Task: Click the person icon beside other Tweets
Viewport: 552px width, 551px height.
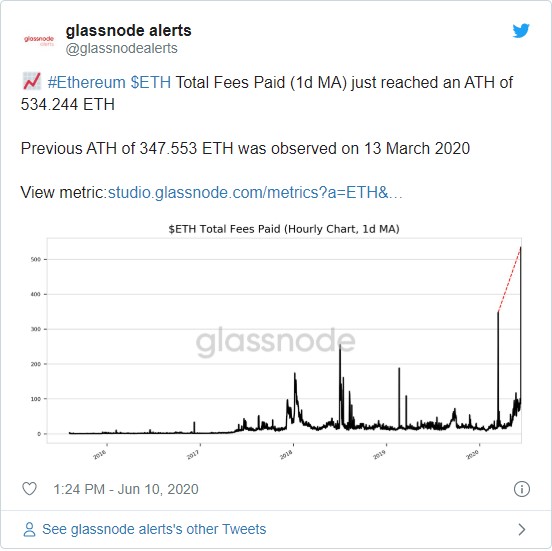Action: (x=29, y=530)
